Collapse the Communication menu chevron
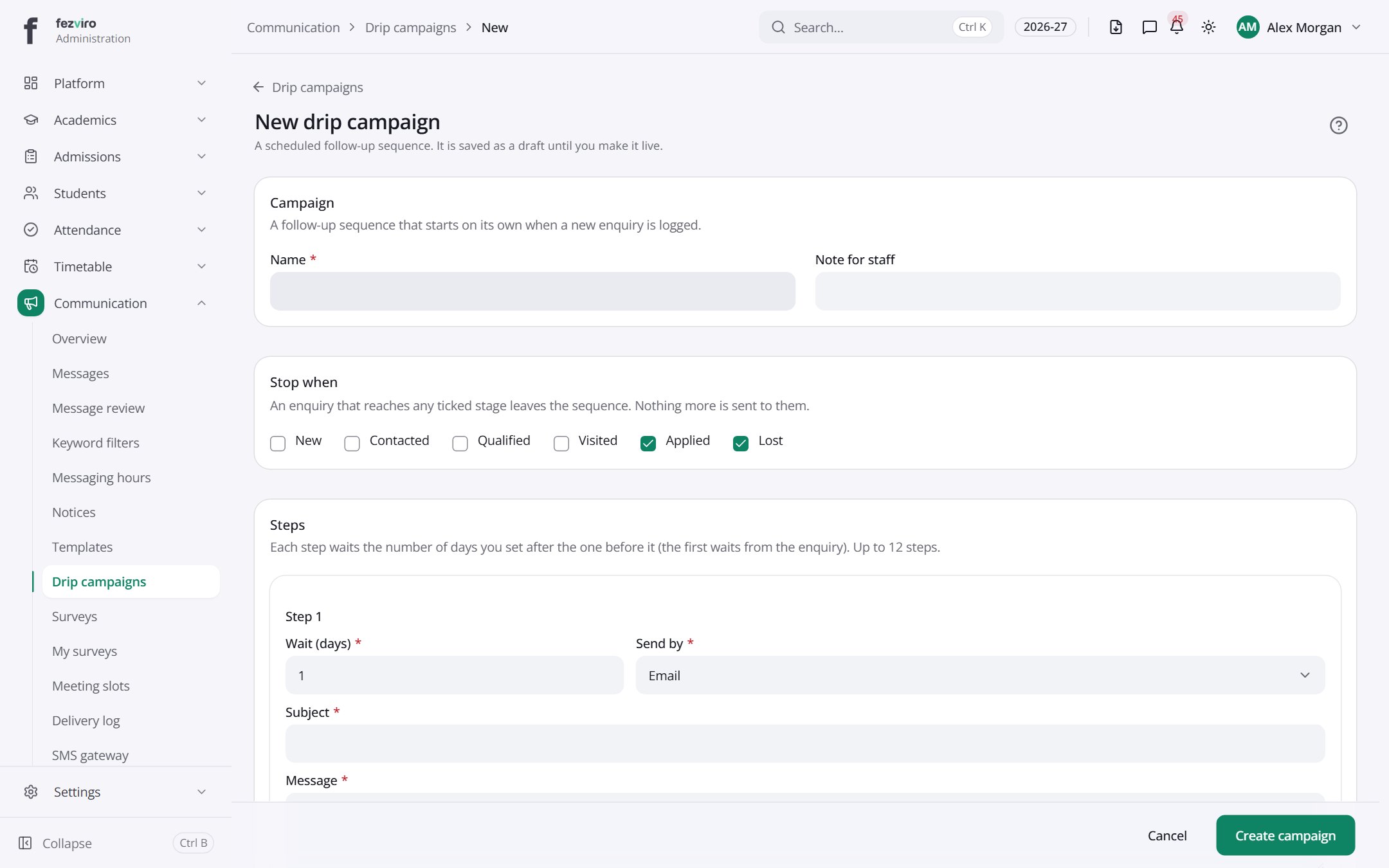 [201, 303]
